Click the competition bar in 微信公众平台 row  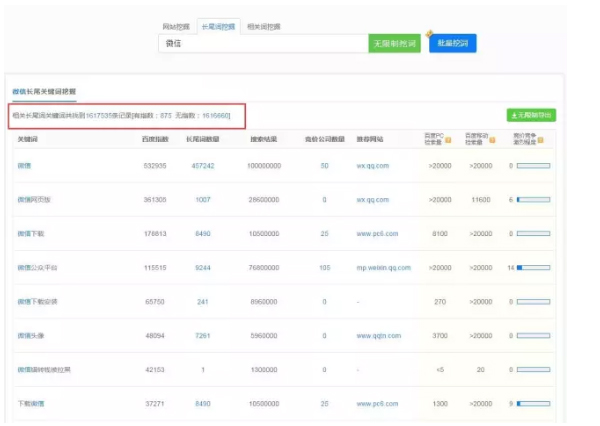click(x=533, y=268)
